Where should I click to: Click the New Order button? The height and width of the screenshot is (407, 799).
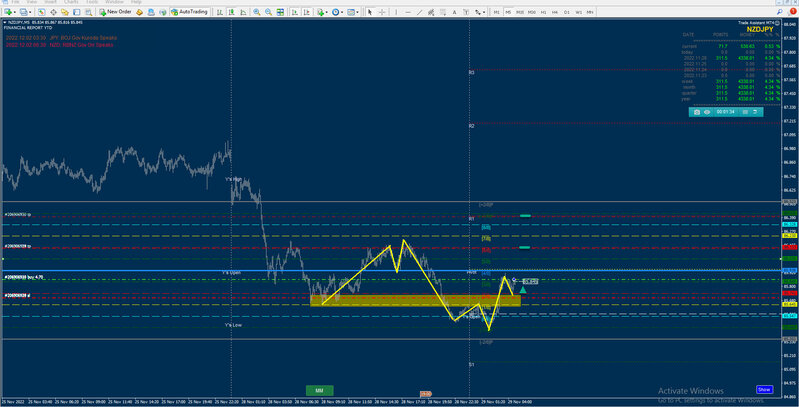116,12
